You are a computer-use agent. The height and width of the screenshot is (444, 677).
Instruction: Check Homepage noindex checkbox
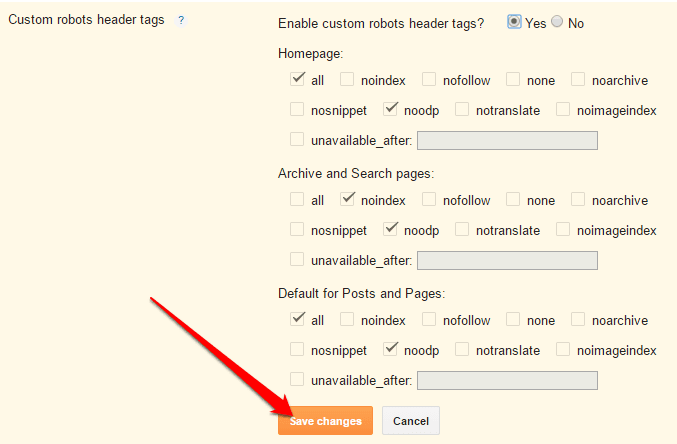(347, 79)
